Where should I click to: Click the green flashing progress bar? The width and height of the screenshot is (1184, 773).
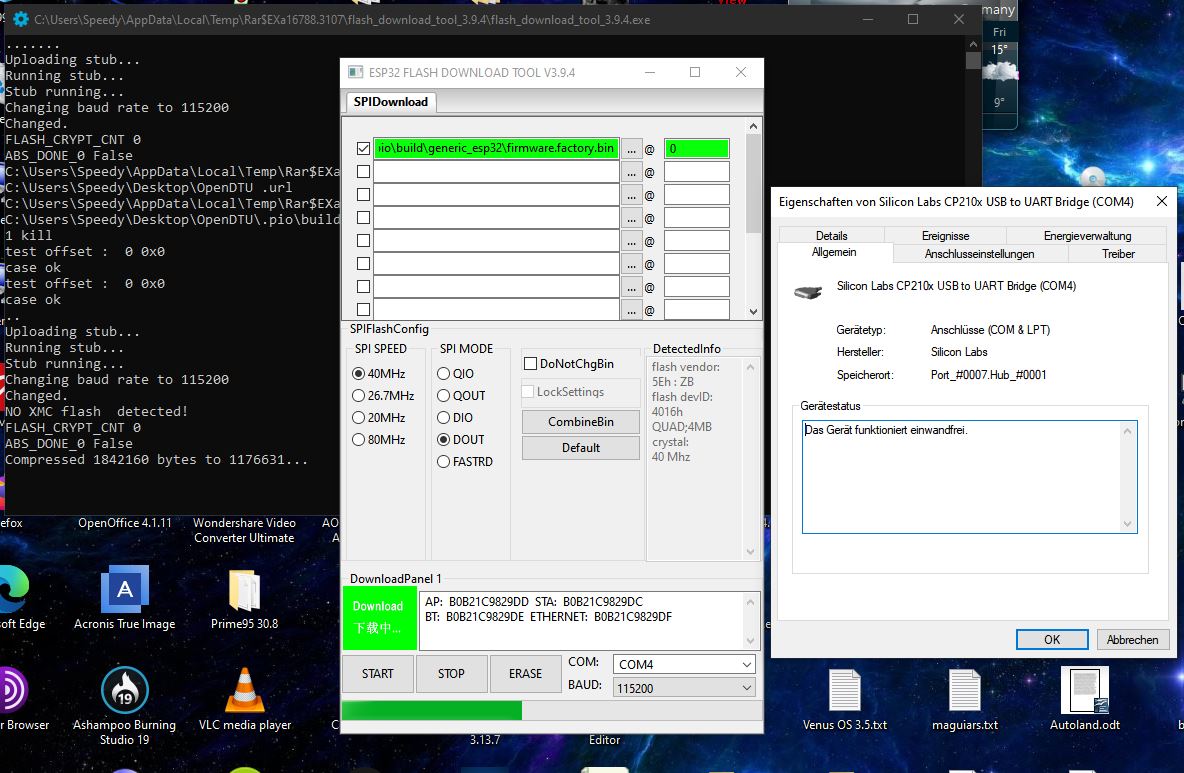(432, 711)
